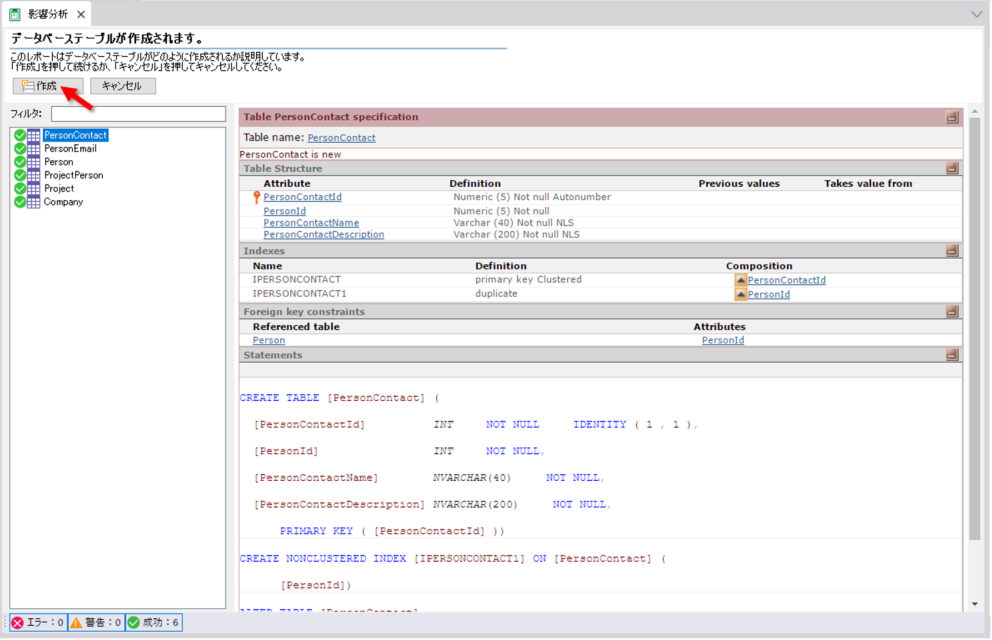Click the green check icon for Person
Image resolution: width=992 pixels, height=640 pixels.
(20, 162)
